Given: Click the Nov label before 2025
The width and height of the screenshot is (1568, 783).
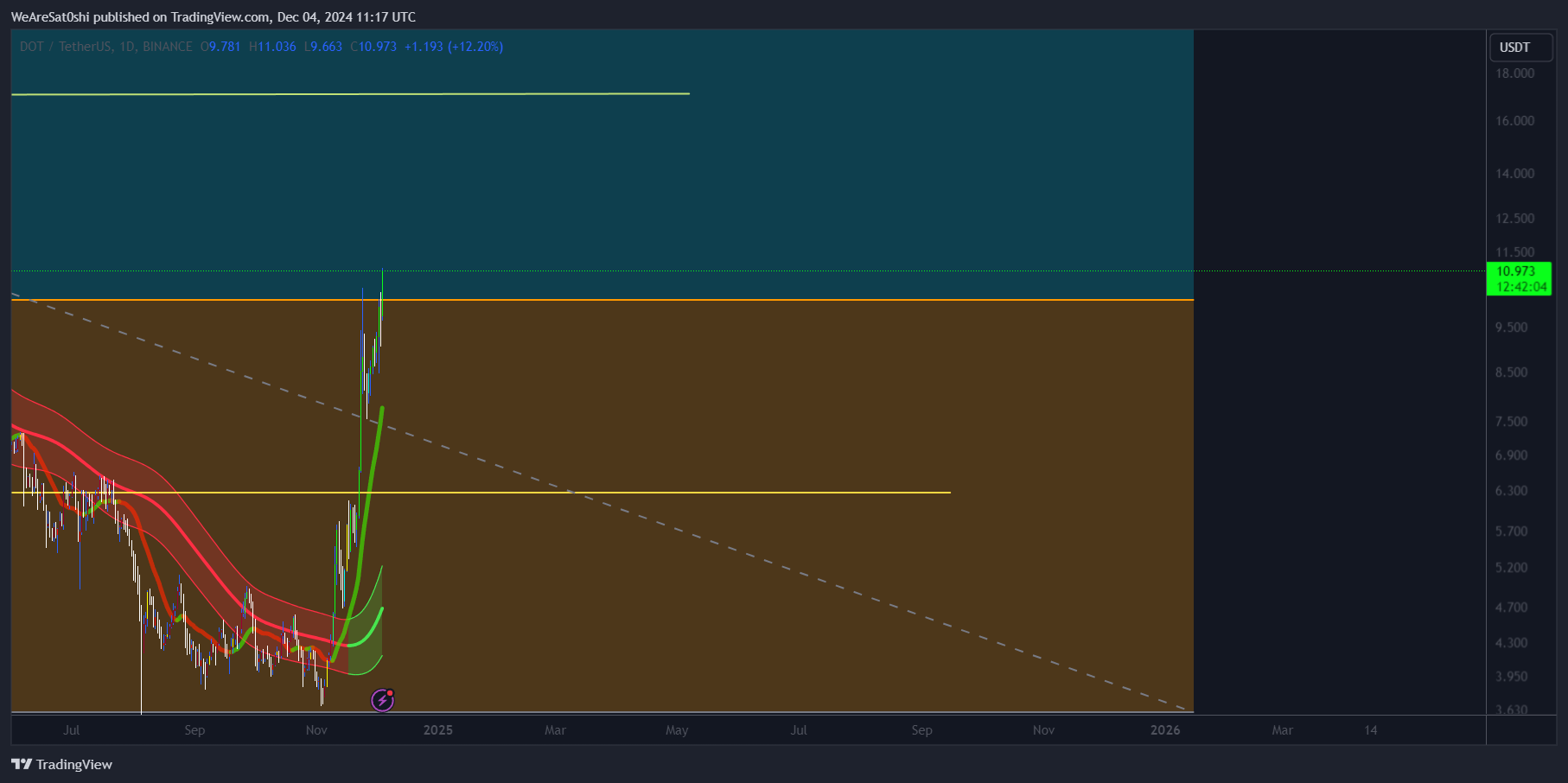Looking at the screenshot, I should (x=316, y=730).
